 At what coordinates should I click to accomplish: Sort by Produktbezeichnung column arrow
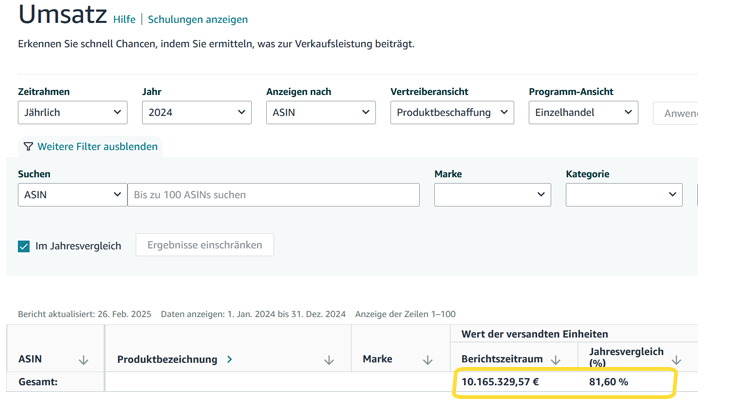[329, 360]
